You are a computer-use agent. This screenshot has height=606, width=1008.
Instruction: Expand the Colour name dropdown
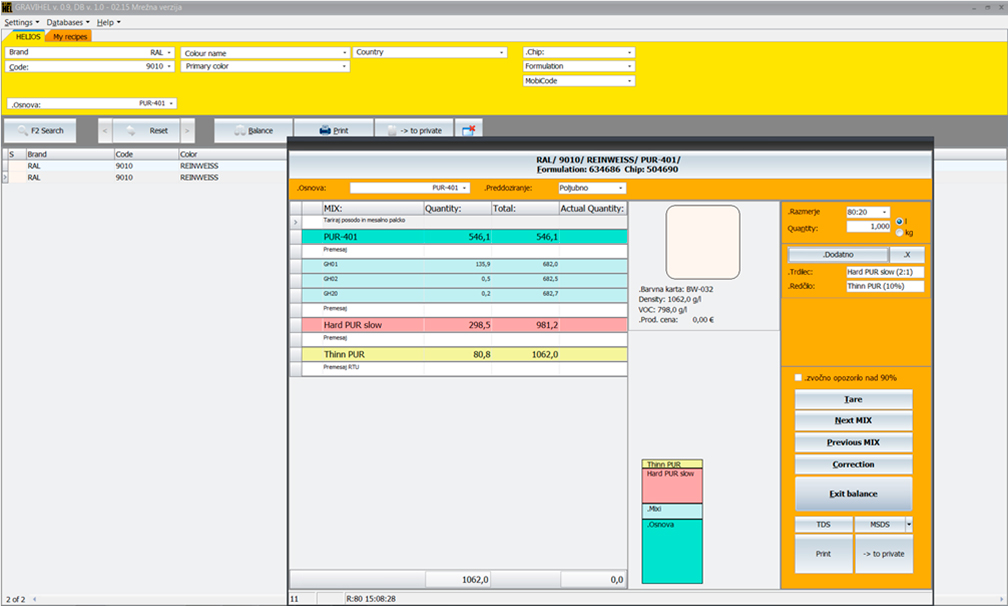point(345,53)
